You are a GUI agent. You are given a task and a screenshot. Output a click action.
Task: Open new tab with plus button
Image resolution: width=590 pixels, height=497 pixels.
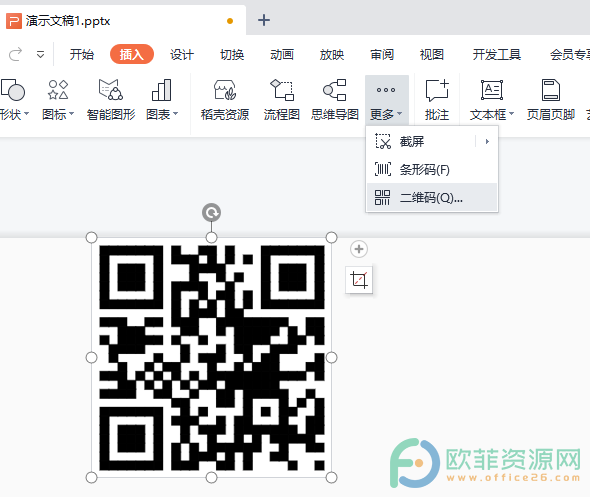coord(264,20)
